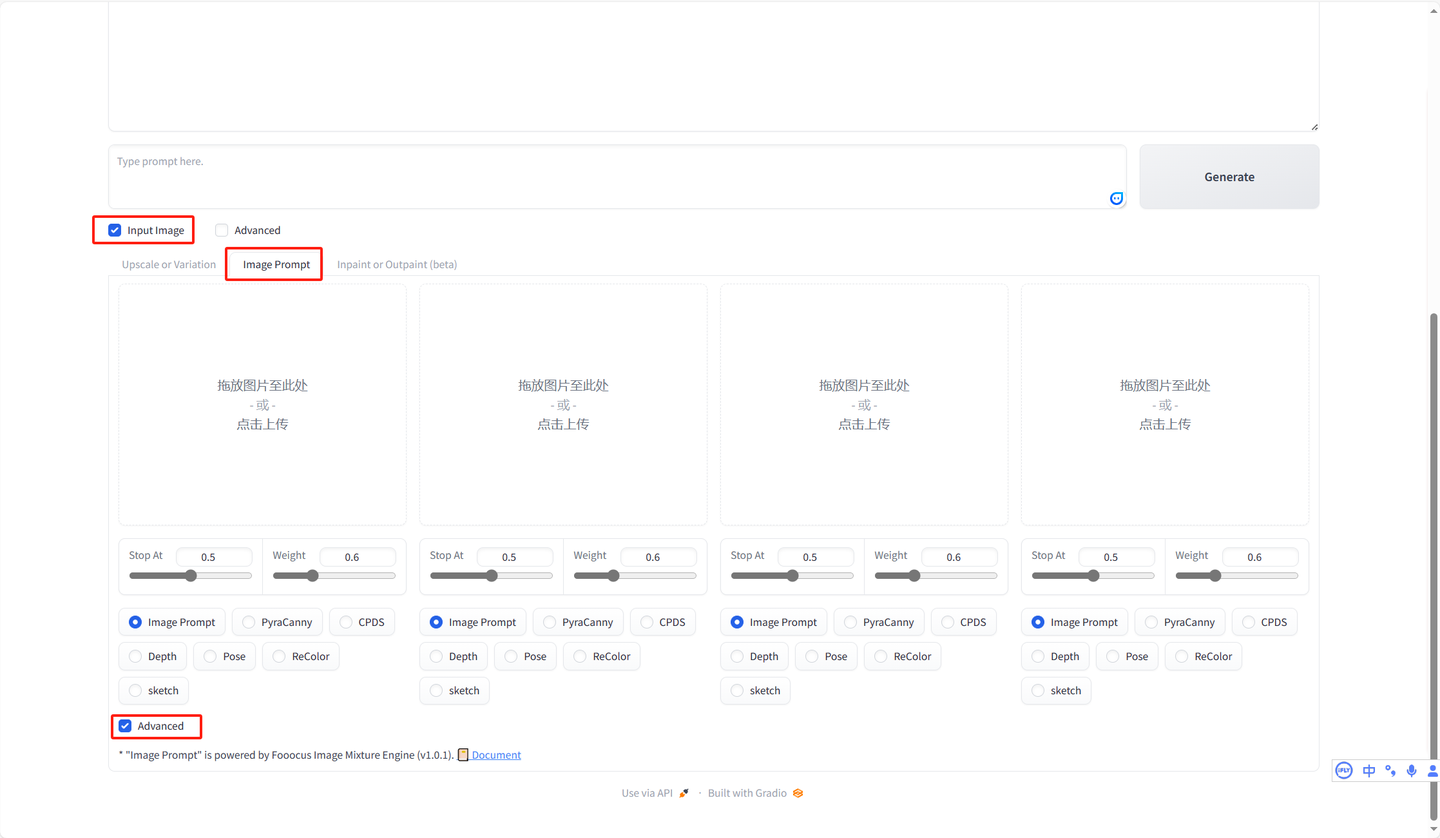Select sketch mode for the fourth image

tap(1037, 690)
